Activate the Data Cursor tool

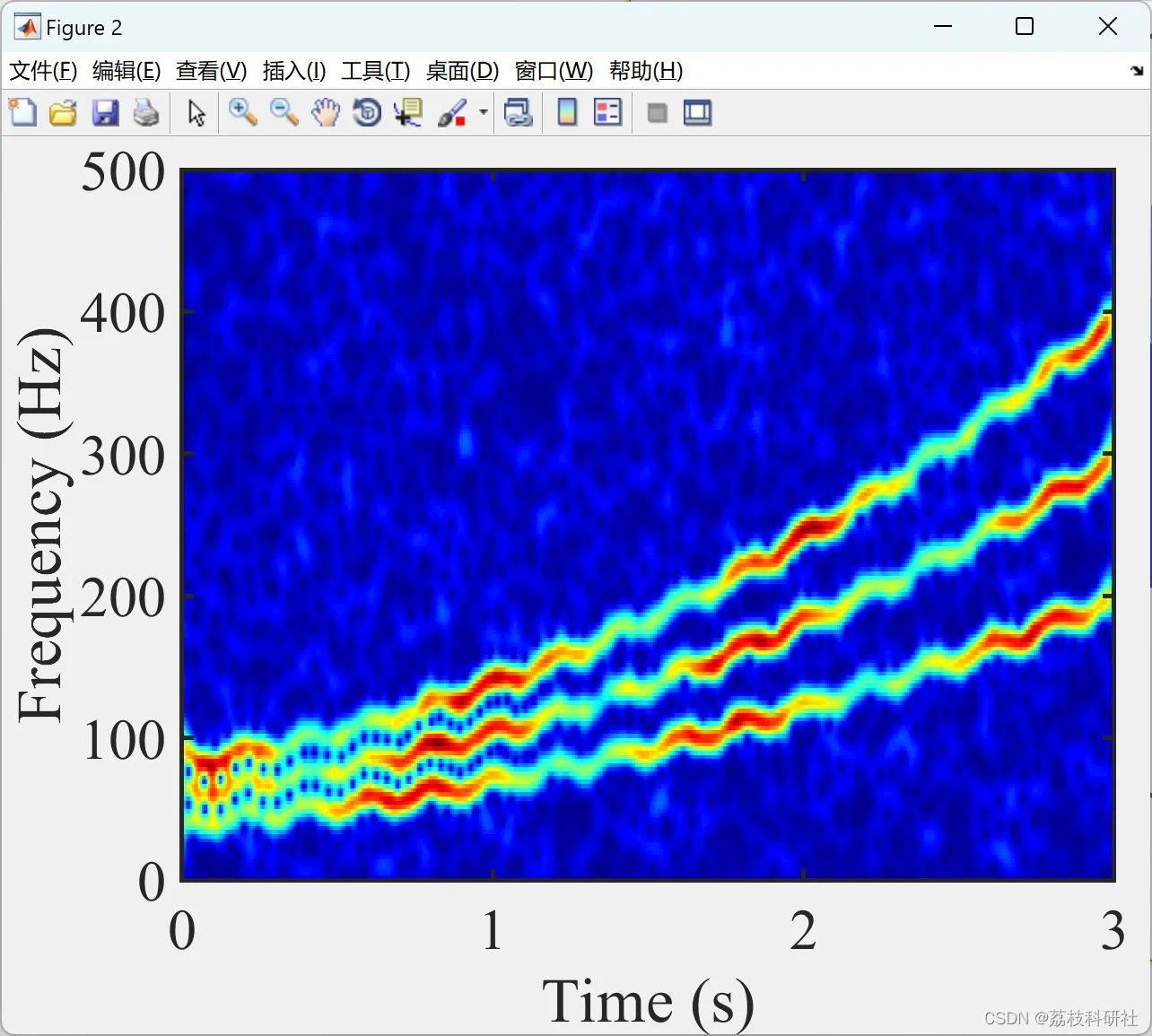408,113
